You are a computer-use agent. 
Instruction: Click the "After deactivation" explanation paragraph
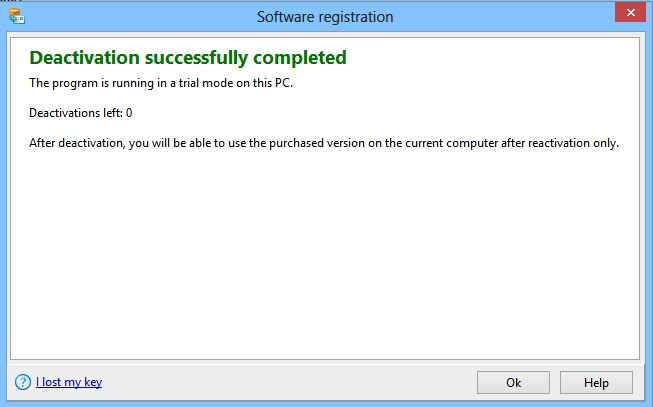[324, 143]
